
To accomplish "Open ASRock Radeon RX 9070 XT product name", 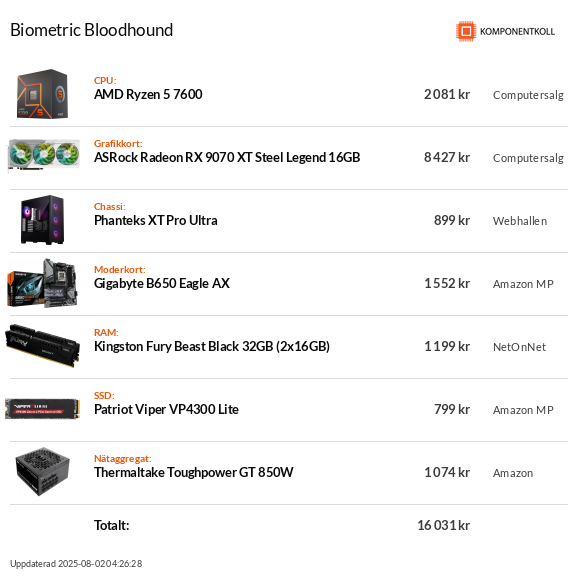I will pyautogui.click(x=227, y=157).
